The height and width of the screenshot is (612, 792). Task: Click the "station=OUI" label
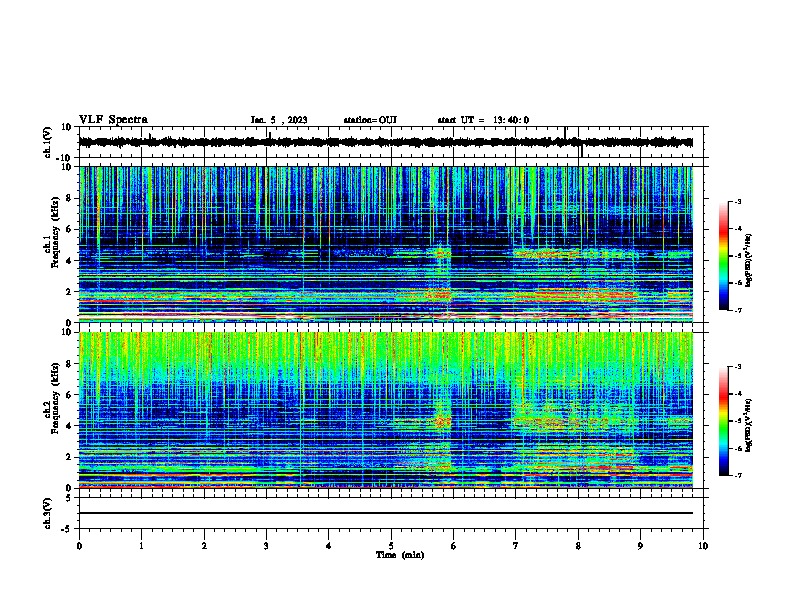point(370,120)
